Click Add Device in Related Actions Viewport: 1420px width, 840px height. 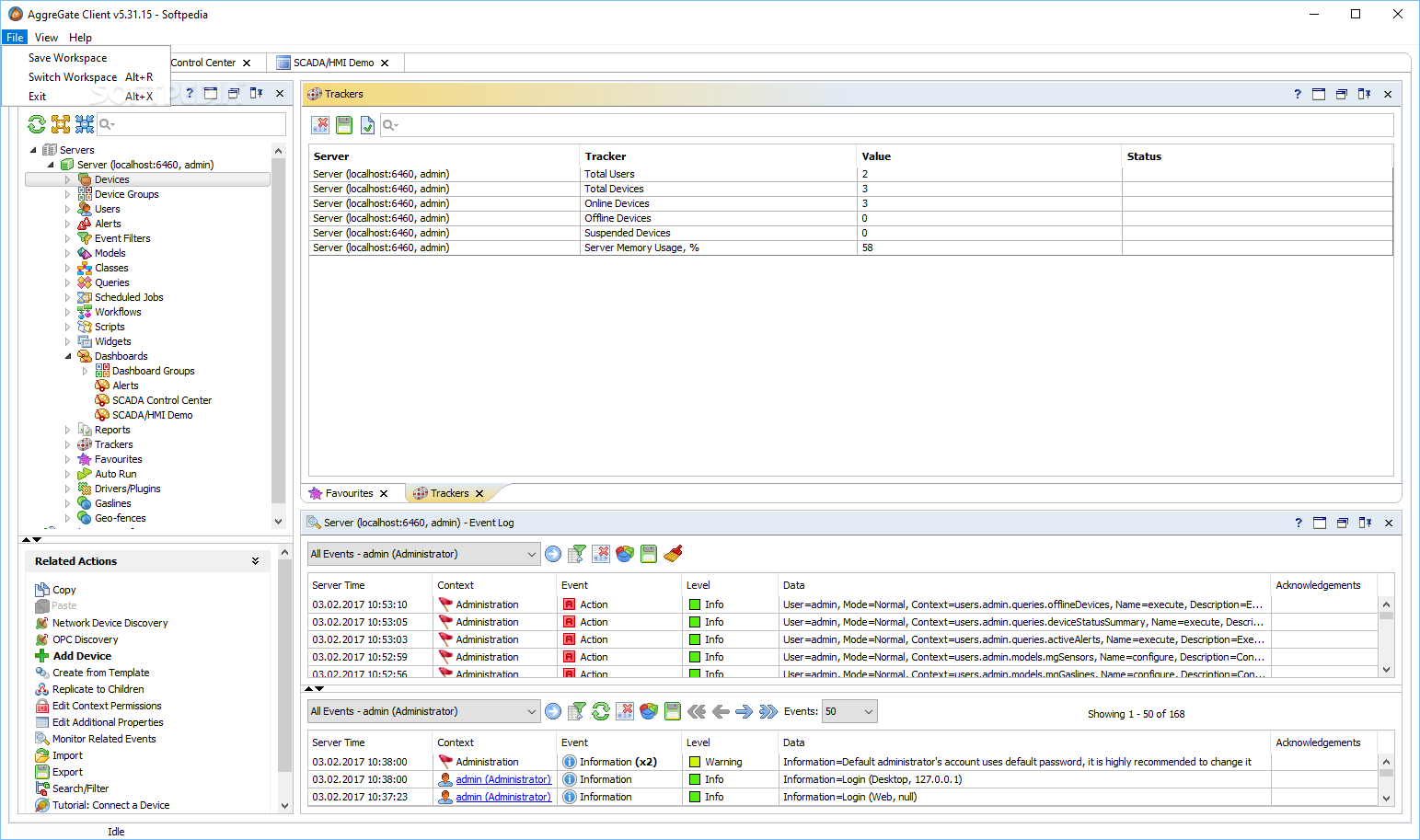click(x=82, y=656)
